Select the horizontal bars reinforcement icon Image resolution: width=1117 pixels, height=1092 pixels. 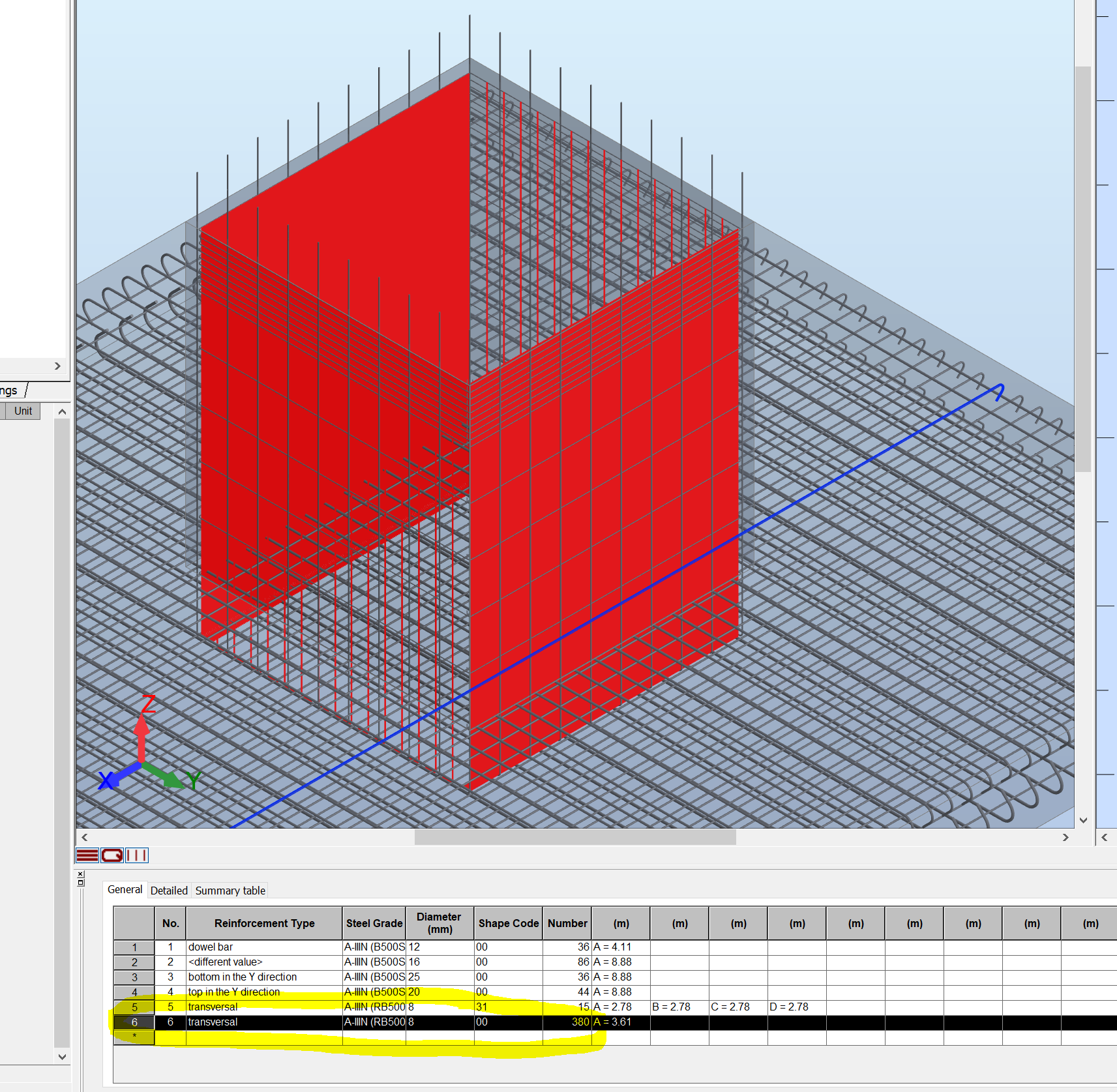pyautogui.click(x=87, y=855)
